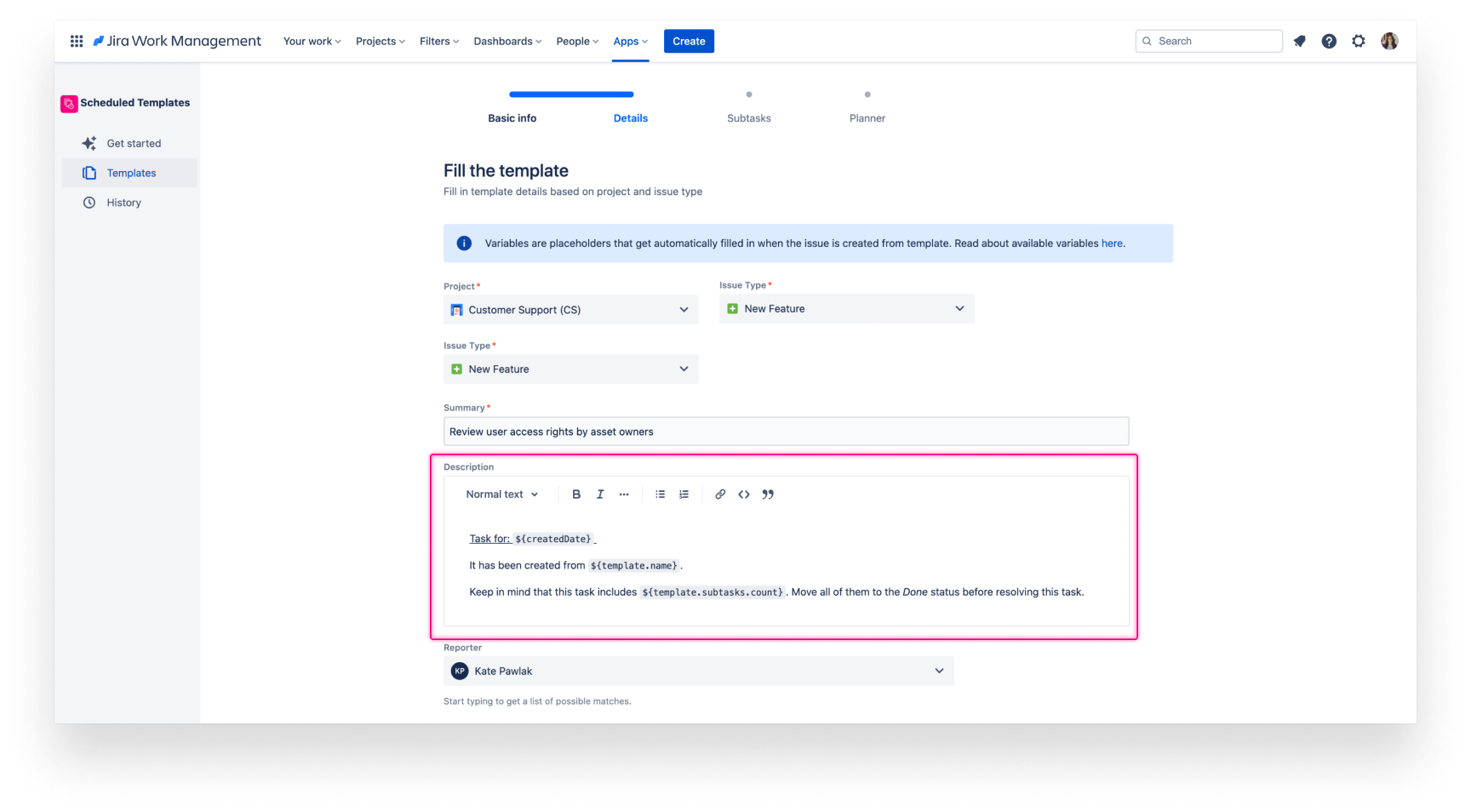Insert a quote block in description
This screenshot has width=1471, height=812.
(x=768, y=495)
